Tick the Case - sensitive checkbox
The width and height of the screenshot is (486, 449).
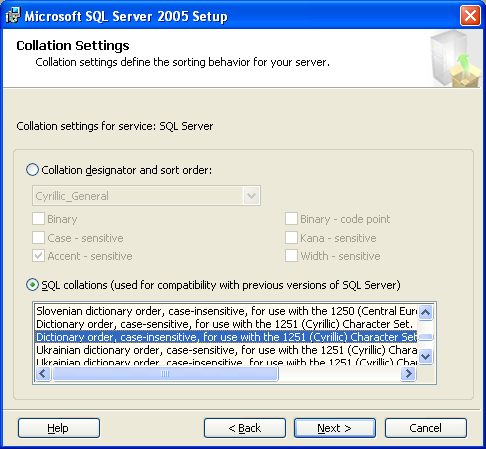(38, 238)
